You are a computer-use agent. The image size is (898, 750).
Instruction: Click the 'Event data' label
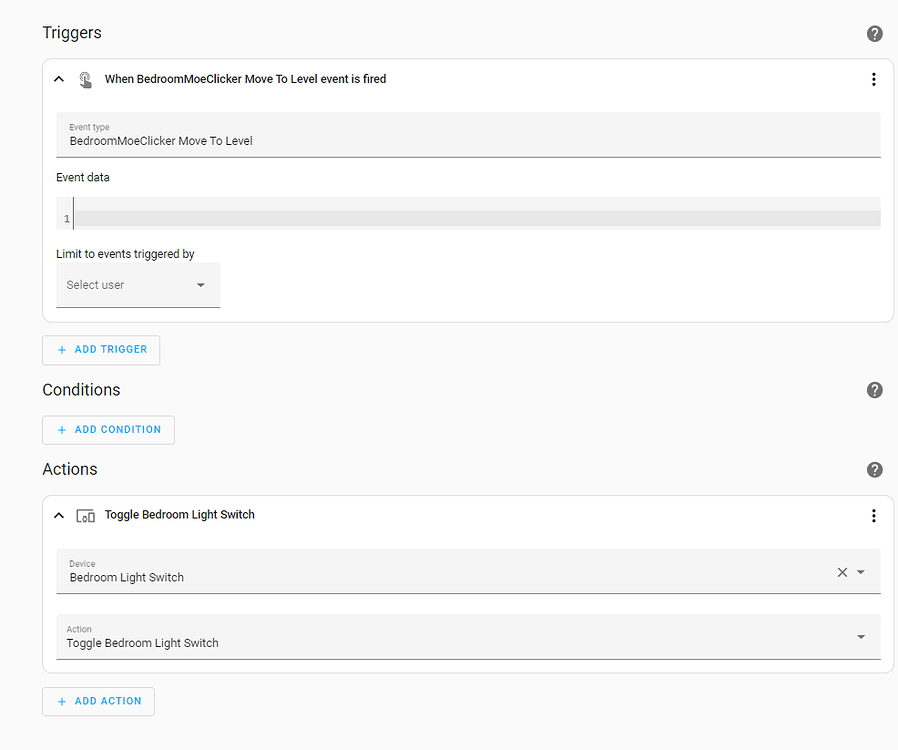pyautogui.click(x=82, y=177)
